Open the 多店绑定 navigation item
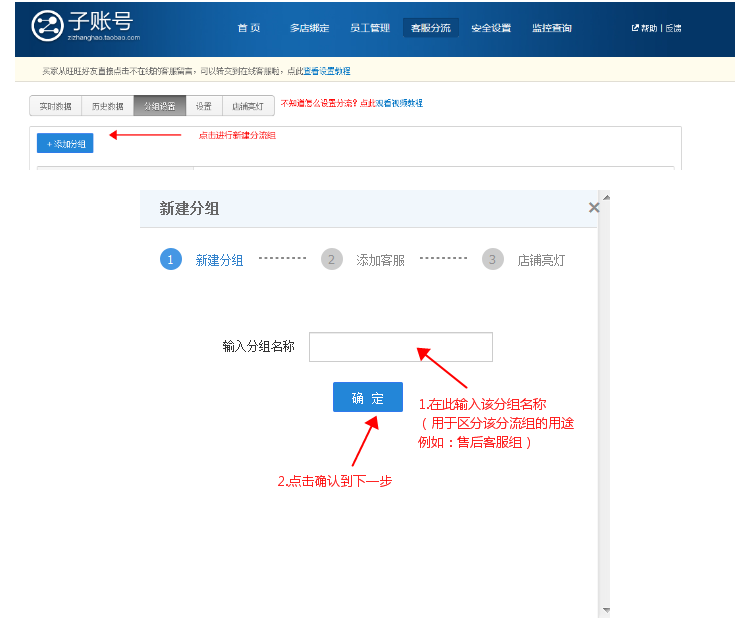 (x=310, y=28)
